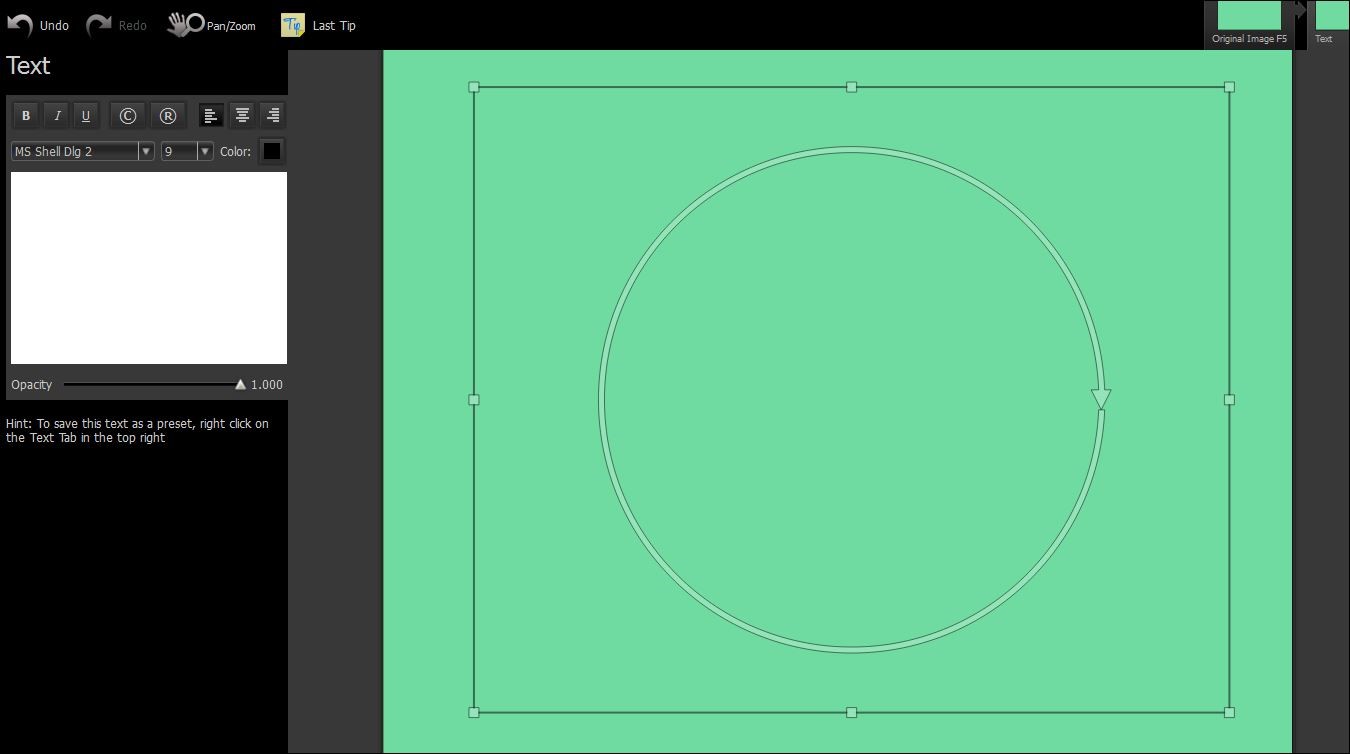The height and width of the screenshot is (754, 1350).
Task: Activate the Pan/Zoom hand tool
Action: click(185, 25)
